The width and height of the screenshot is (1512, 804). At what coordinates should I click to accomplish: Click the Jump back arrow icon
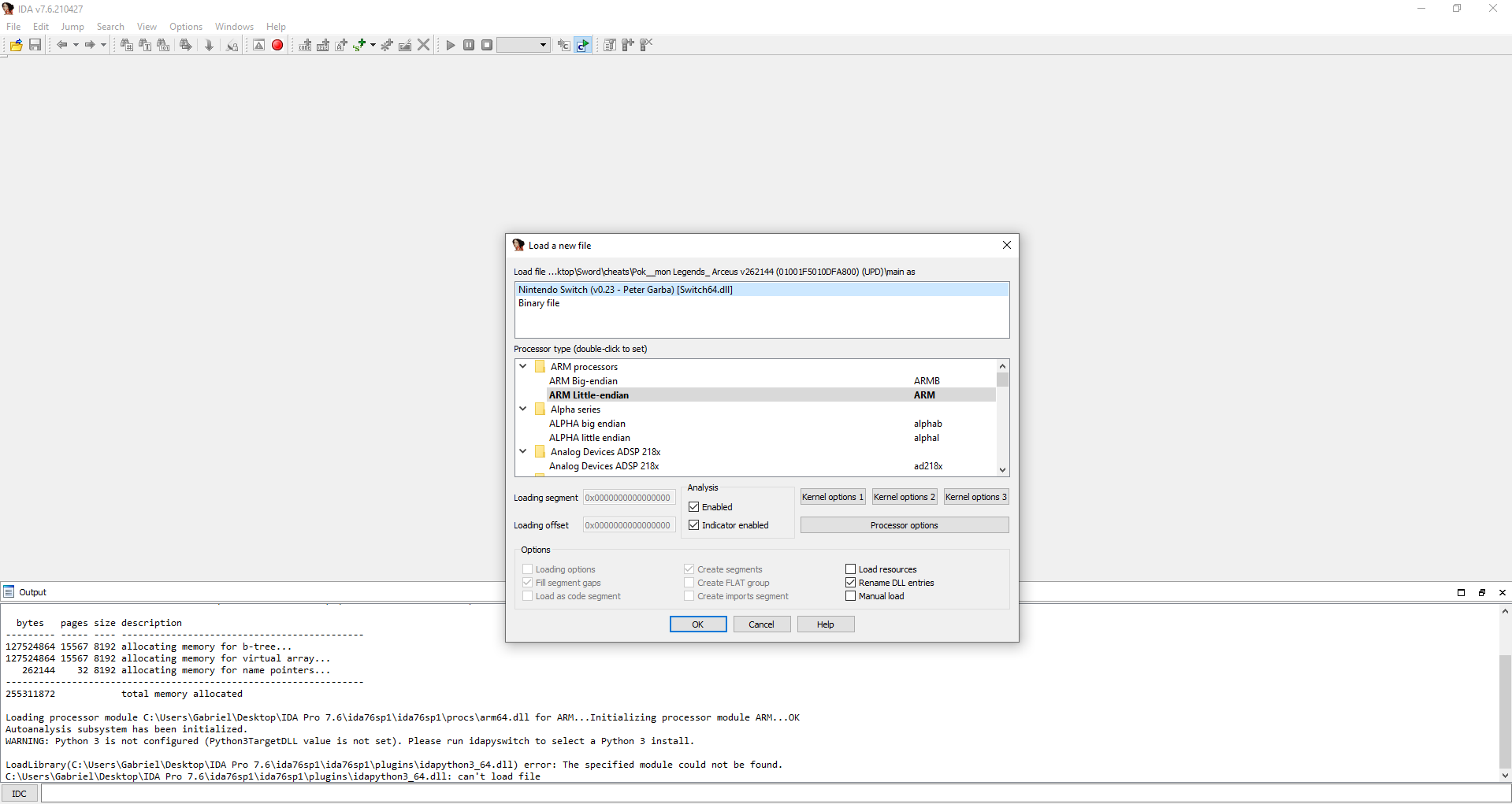pyautogui.click(x=61, y=45)
